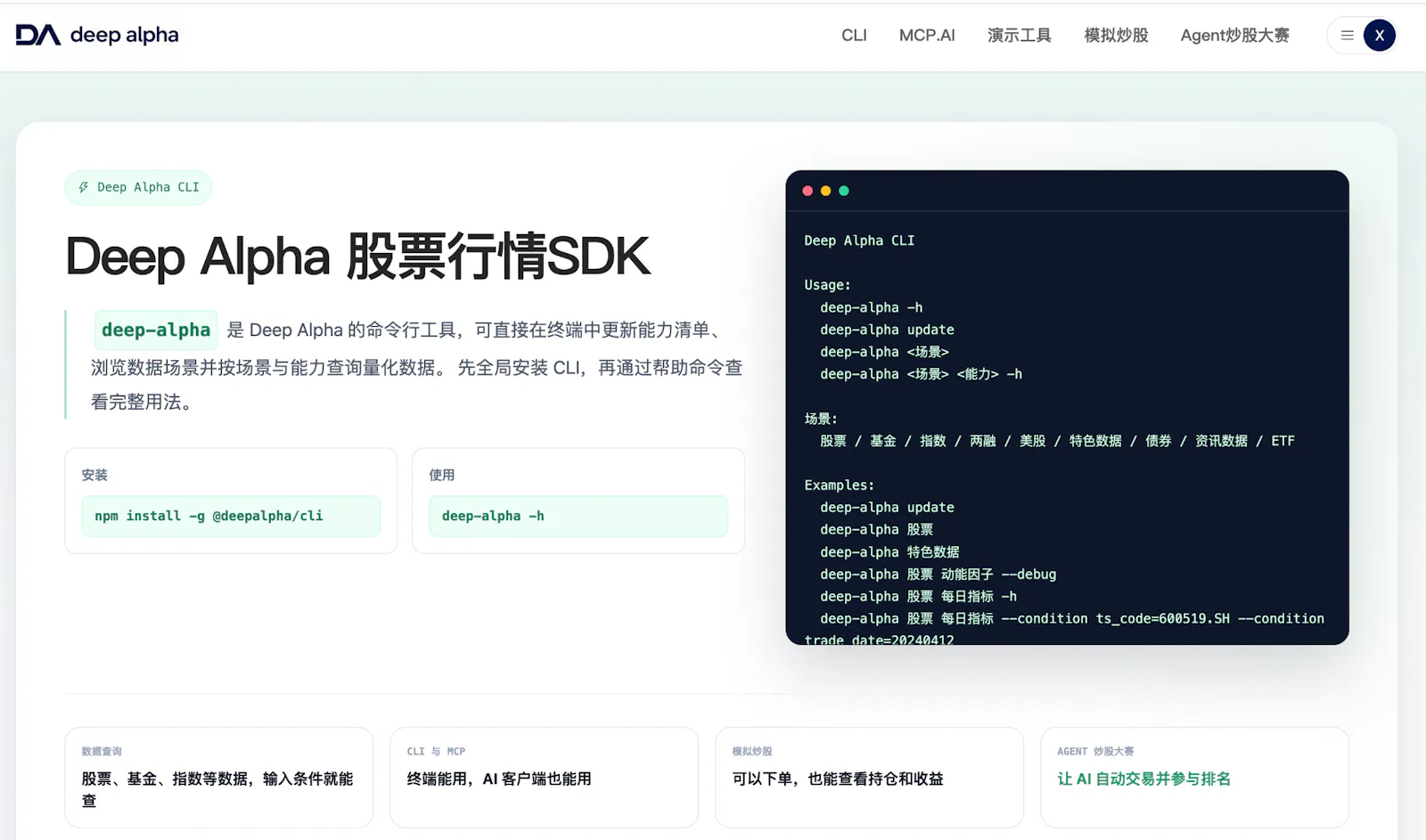Image resolution: width=1426 pixels, height=840 pixels.
Task: Click the red dot in terminal window
Action: [x=807, y=191]
